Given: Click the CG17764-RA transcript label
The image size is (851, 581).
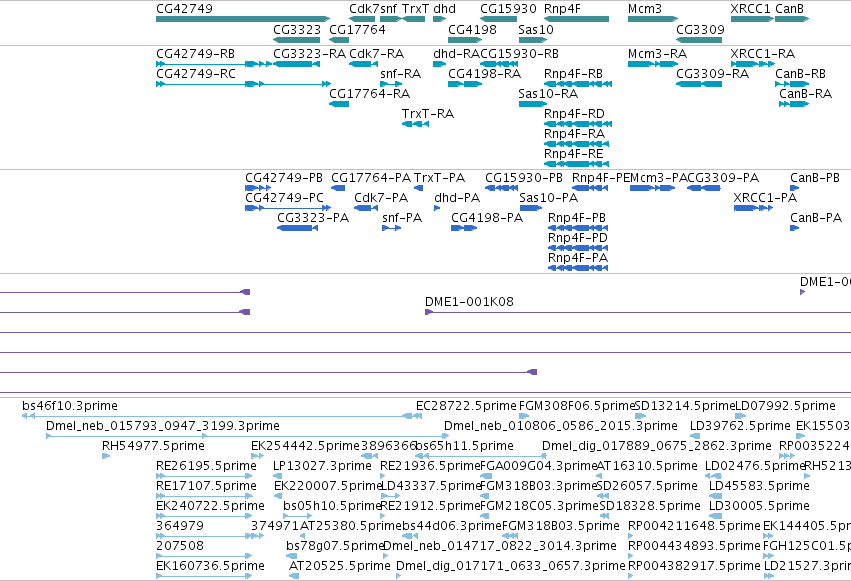Looking at the screenshot, I should [370, 94].
